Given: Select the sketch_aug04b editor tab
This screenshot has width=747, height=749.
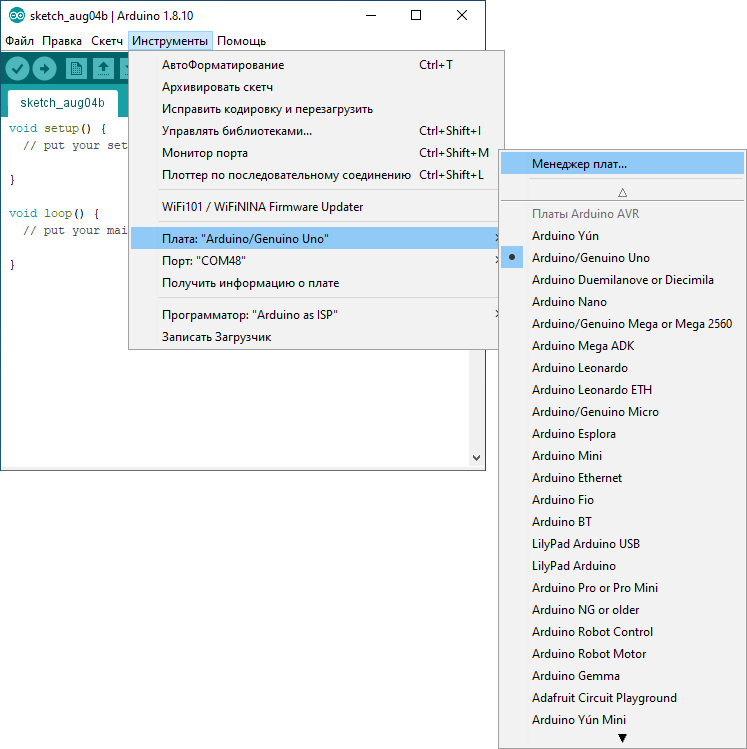Looking at the screenshot, I should (63, 103).
